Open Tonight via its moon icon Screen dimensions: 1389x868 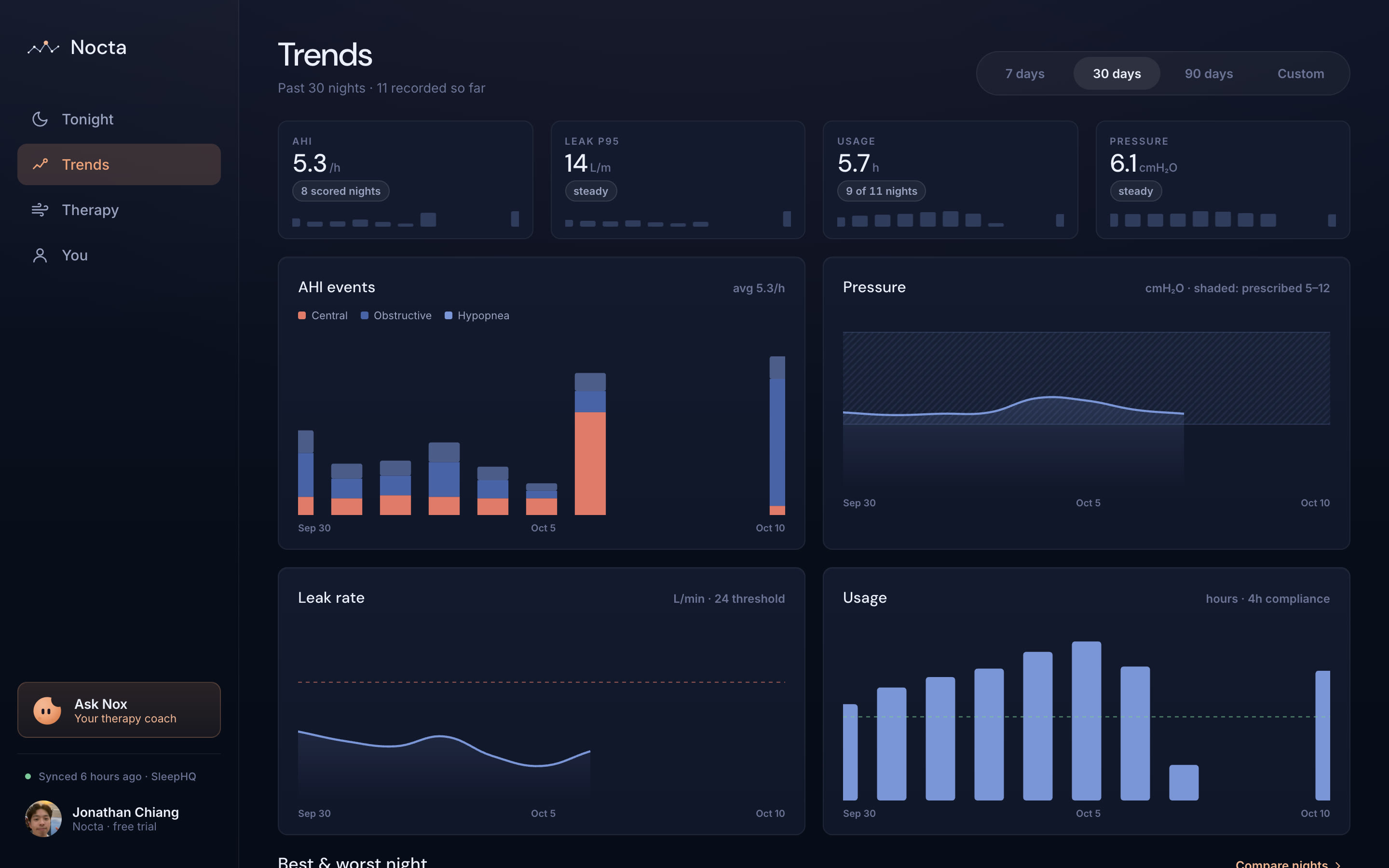[40, 119]
